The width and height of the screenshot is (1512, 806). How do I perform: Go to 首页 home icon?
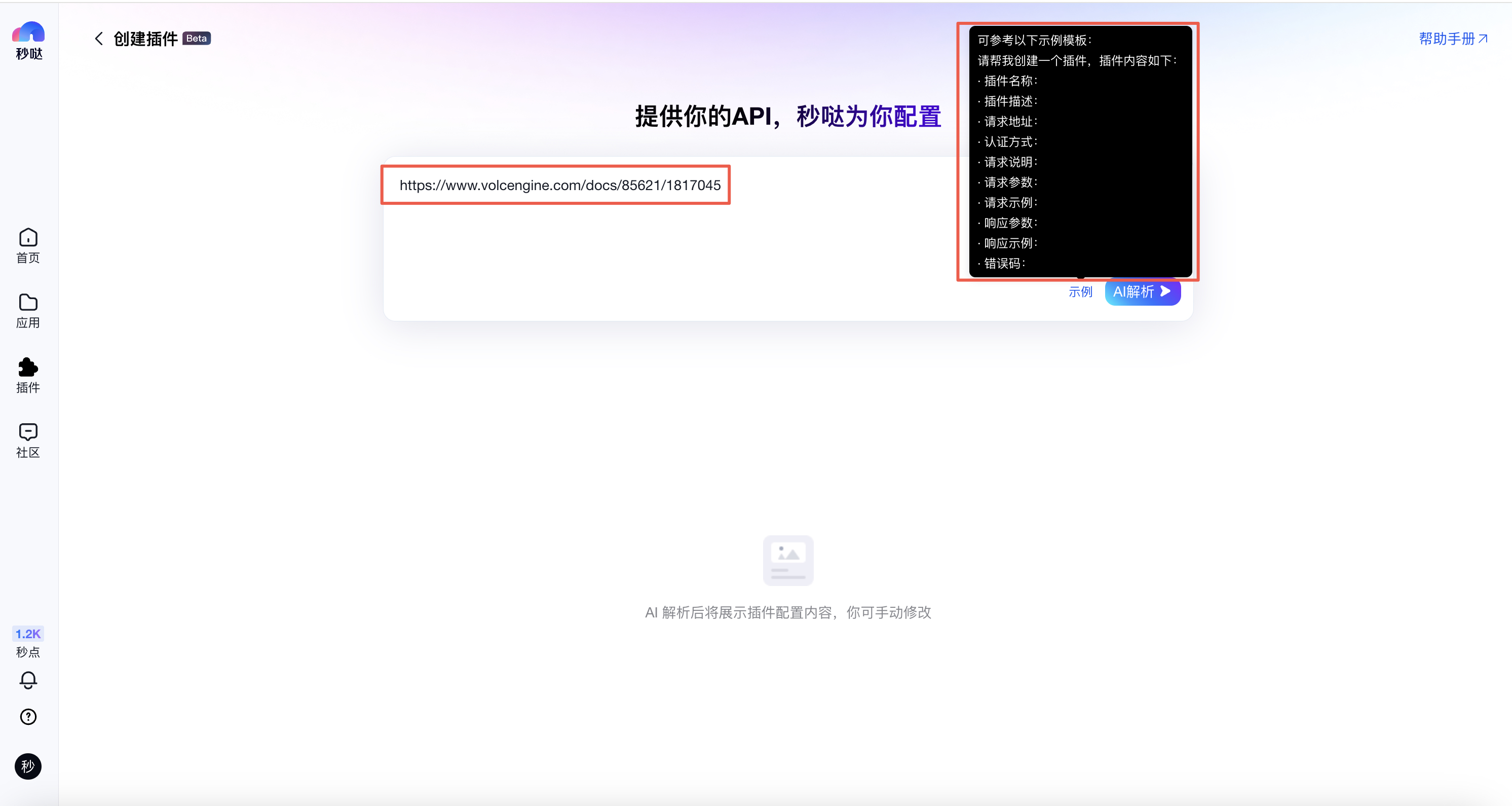coord(28,238)
